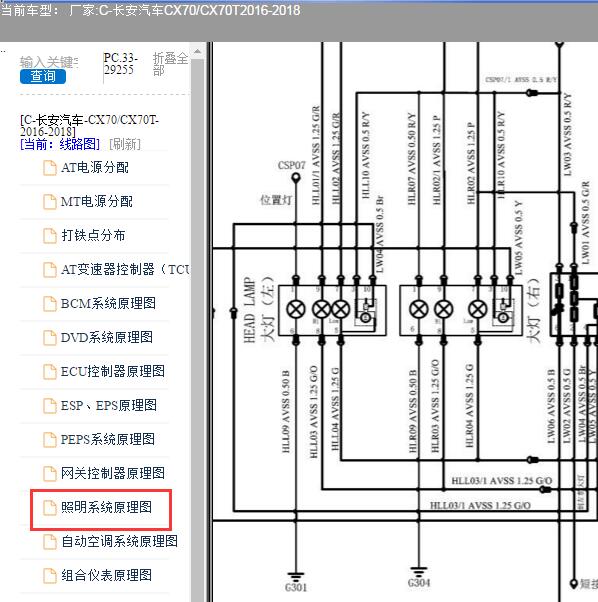Image resolution: width=598 pixels, height=602 pixels.
Task: Click the PC.33-29255 label
Action: click(121, 64)
